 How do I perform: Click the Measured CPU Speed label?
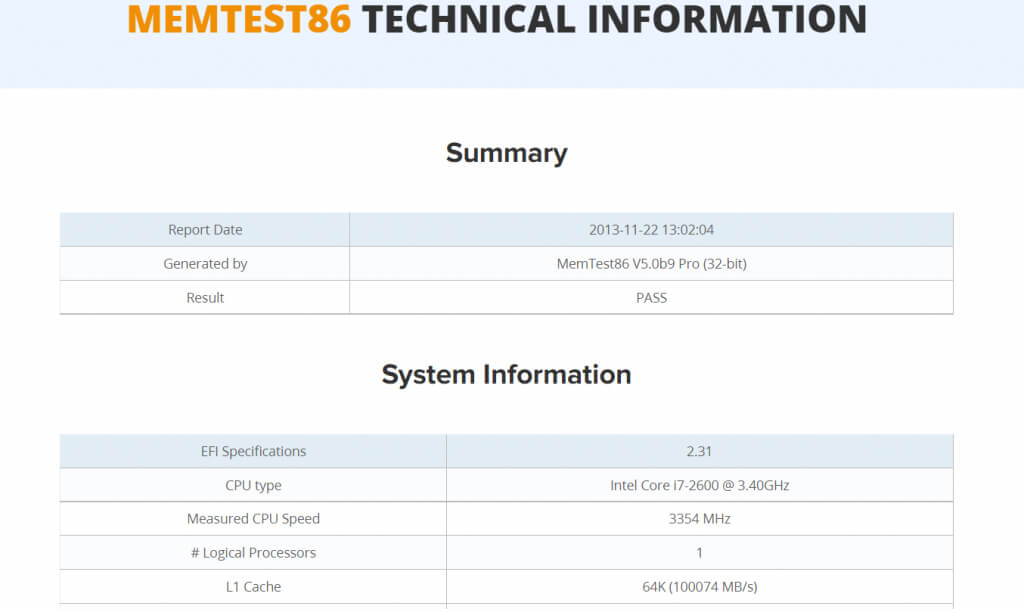click(253, 518)
